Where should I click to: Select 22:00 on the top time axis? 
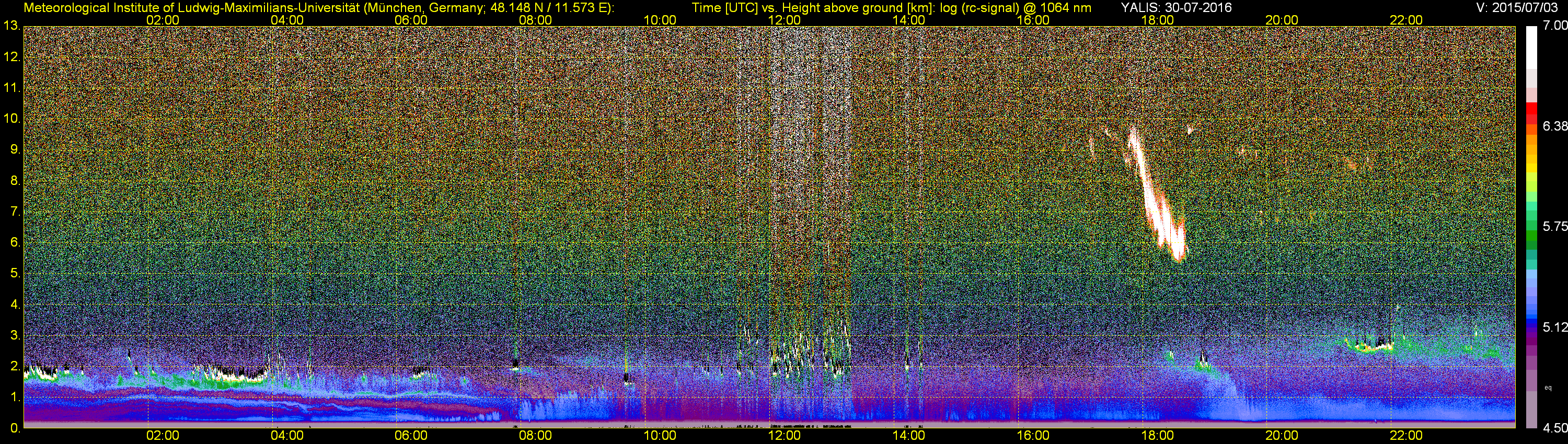point(1406,20)
